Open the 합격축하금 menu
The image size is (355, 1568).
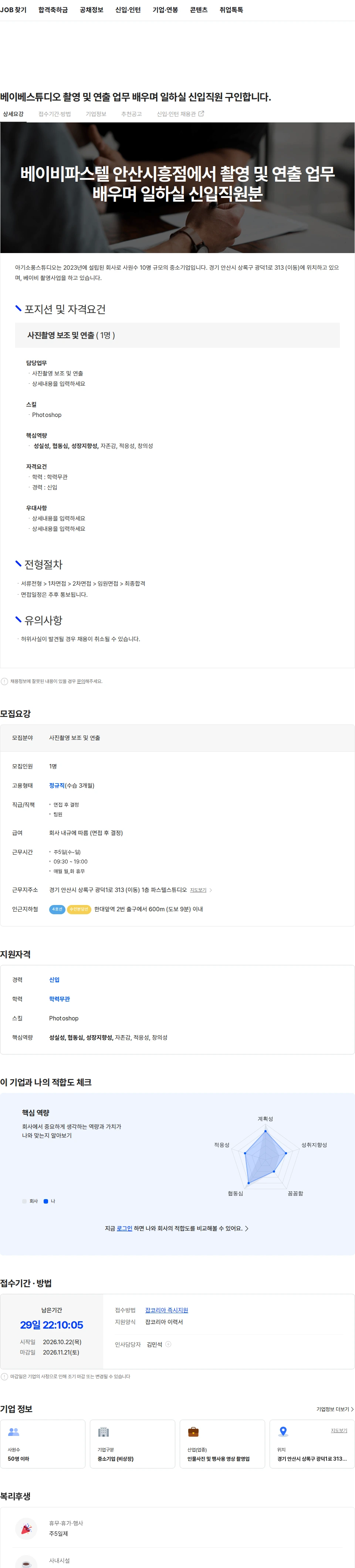(53, 10)
